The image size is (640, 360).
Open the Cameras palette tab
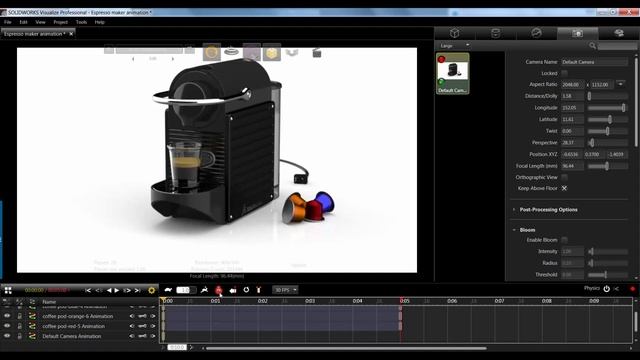pos(577,33)
